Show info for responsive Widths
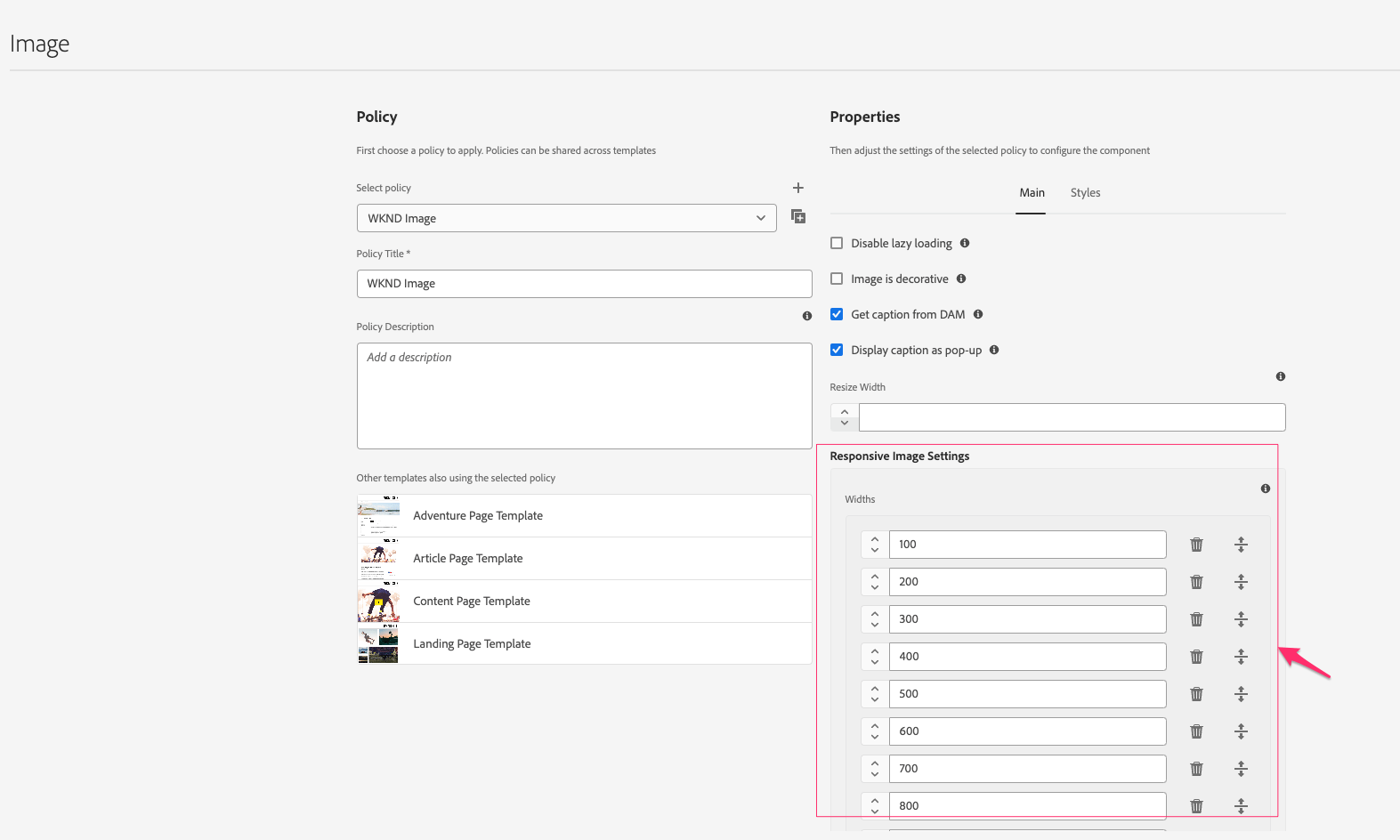Viewport: 1400px width, 840px height. [1266, 489]
